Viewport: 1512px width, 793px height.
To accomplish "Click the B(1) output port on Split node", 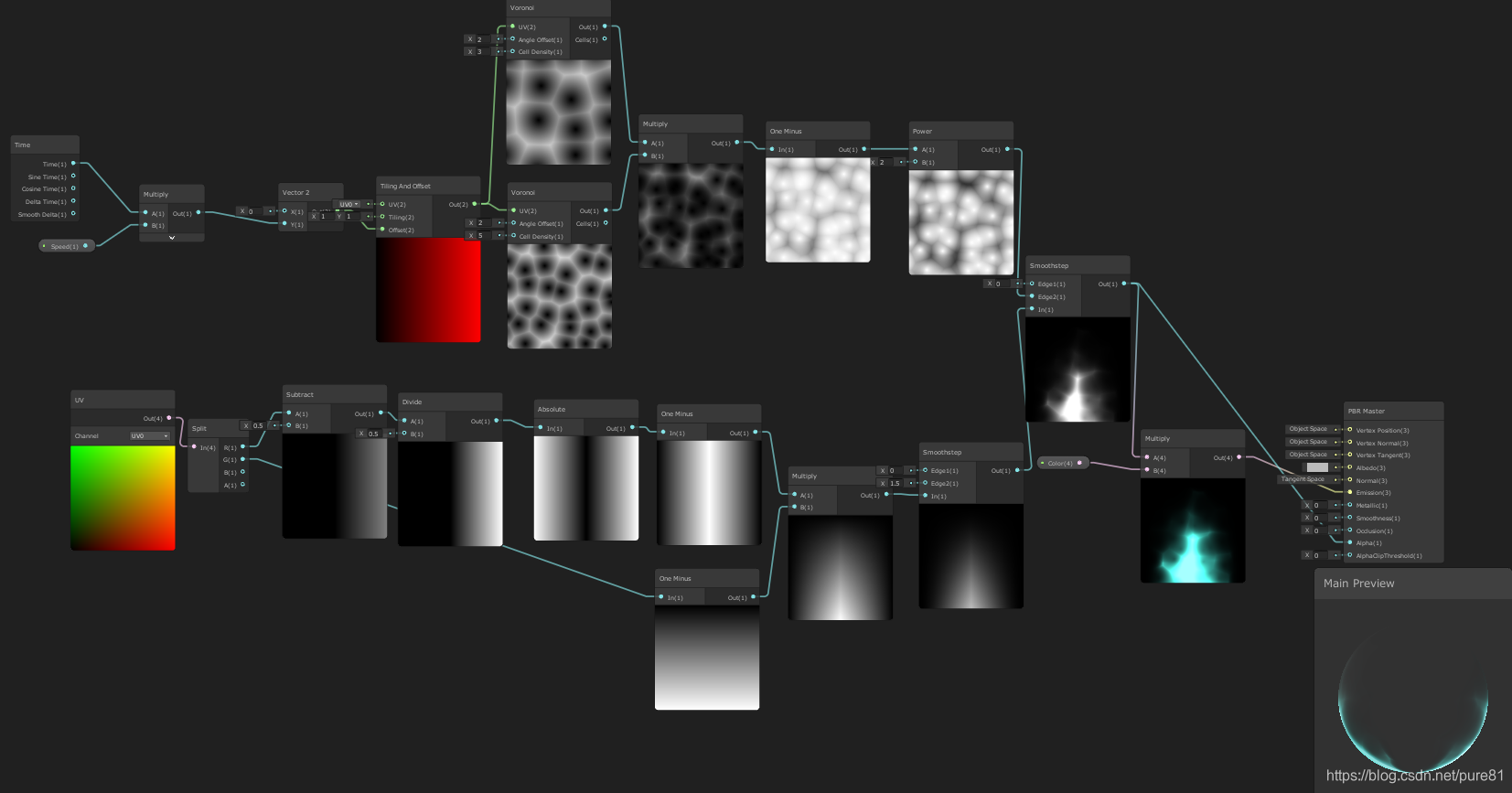I will point(242,472).
